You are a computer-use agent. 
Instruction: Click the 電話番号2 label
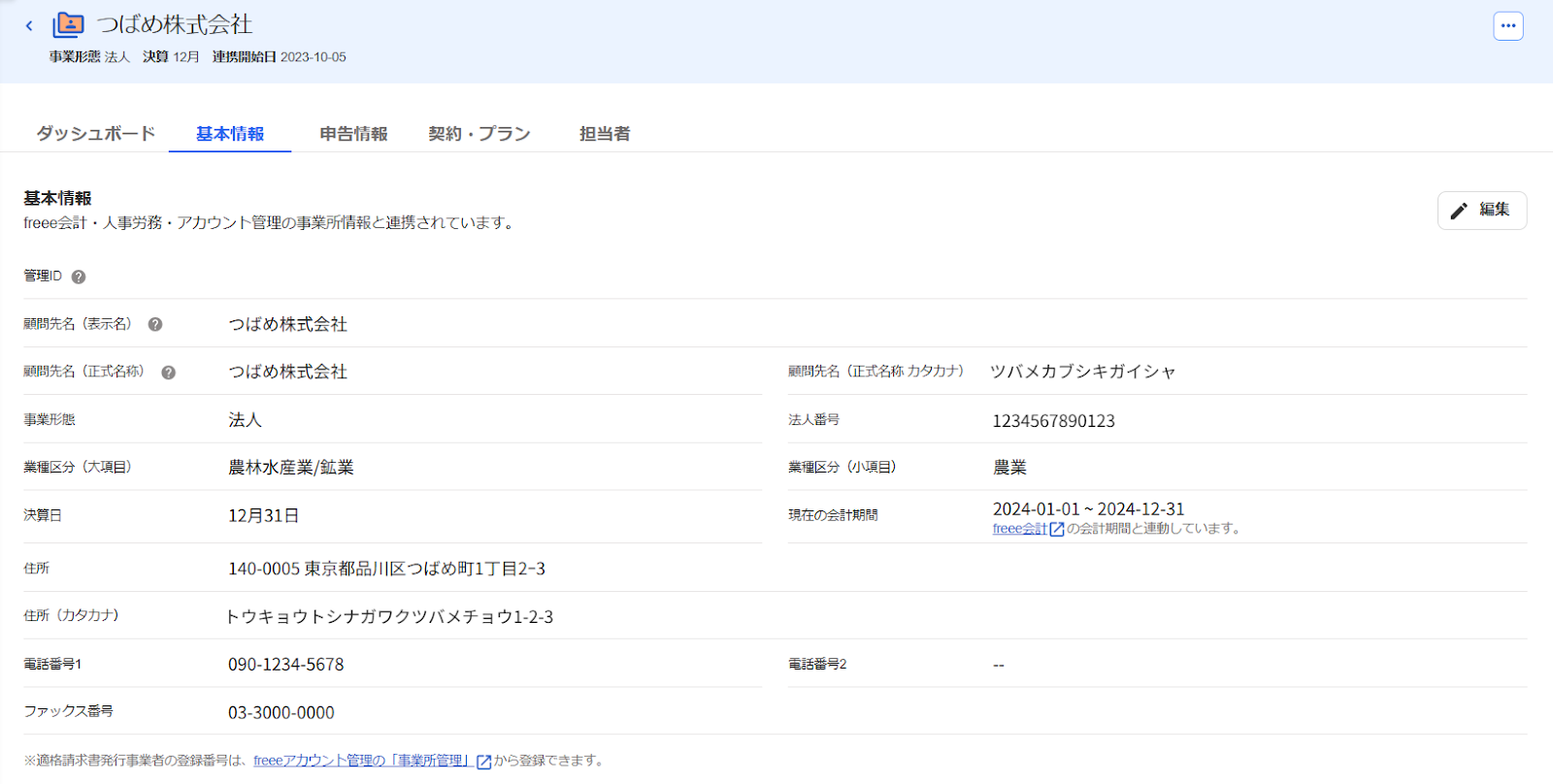click(x=817, y=665)
